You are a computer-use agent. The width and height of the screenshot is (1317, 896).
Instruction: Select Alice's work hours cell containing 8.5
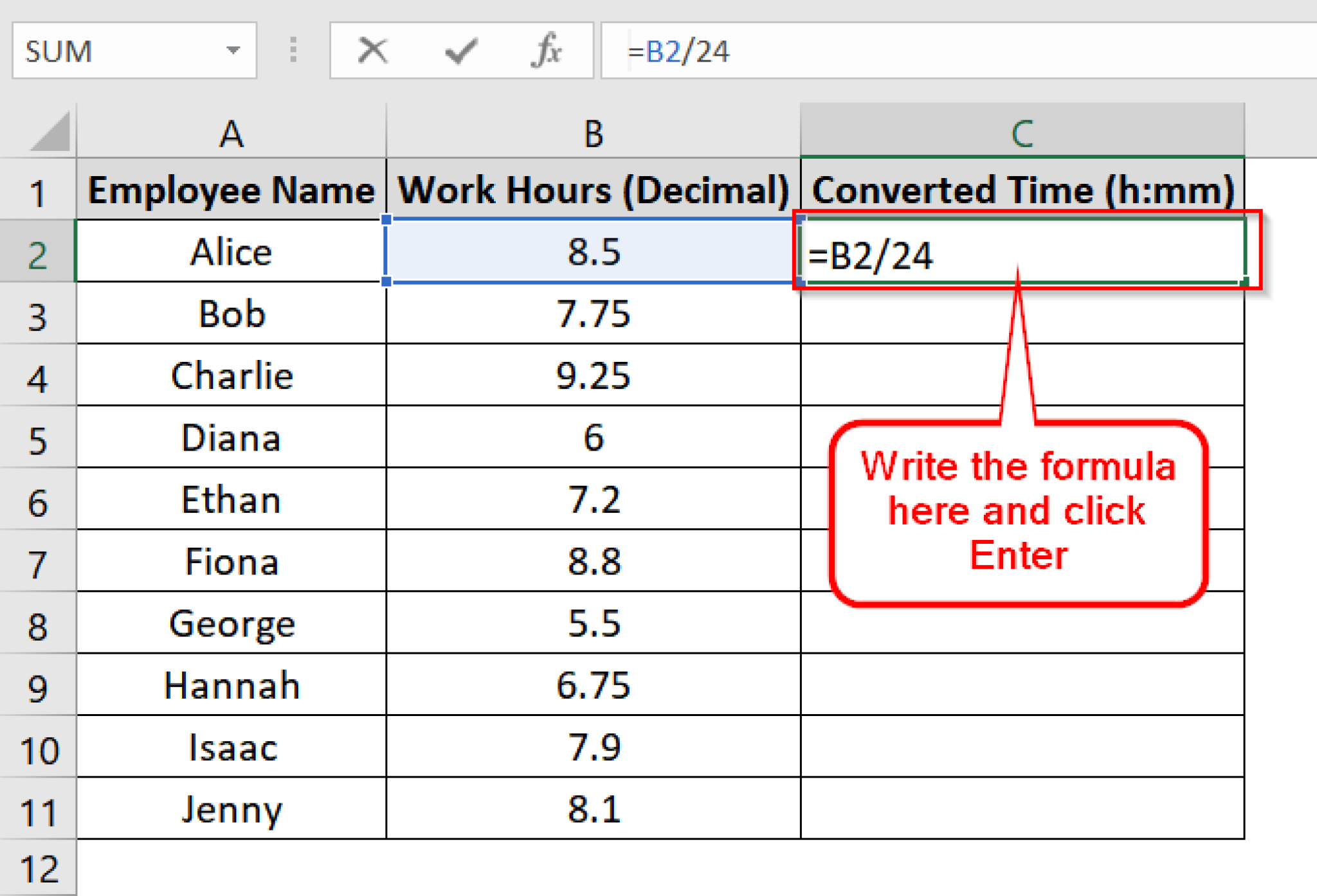pos(592,251)
